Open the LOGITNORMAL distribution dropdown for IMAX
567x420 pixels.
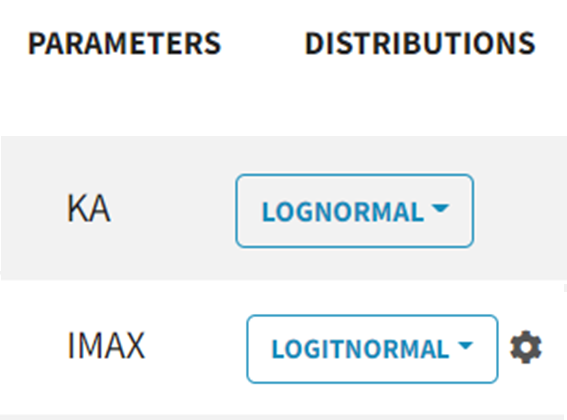372,349
